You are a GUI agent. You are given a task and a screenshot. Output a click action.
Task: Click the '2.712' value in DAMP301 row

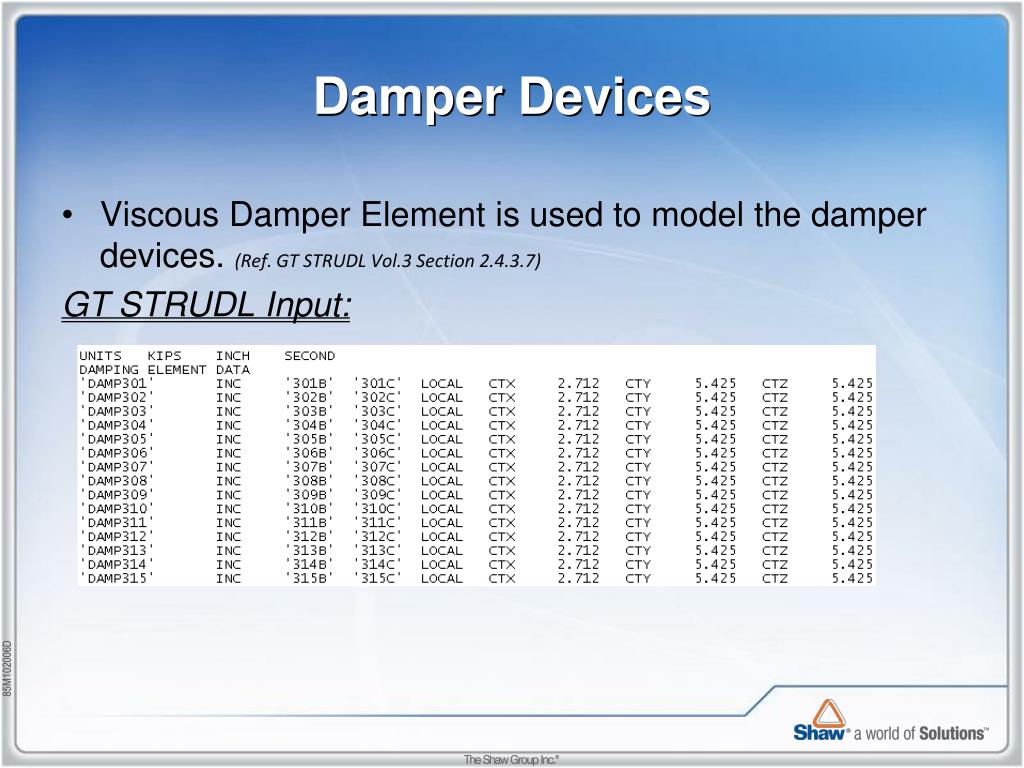pyautogui.click(x=578, y=383)
